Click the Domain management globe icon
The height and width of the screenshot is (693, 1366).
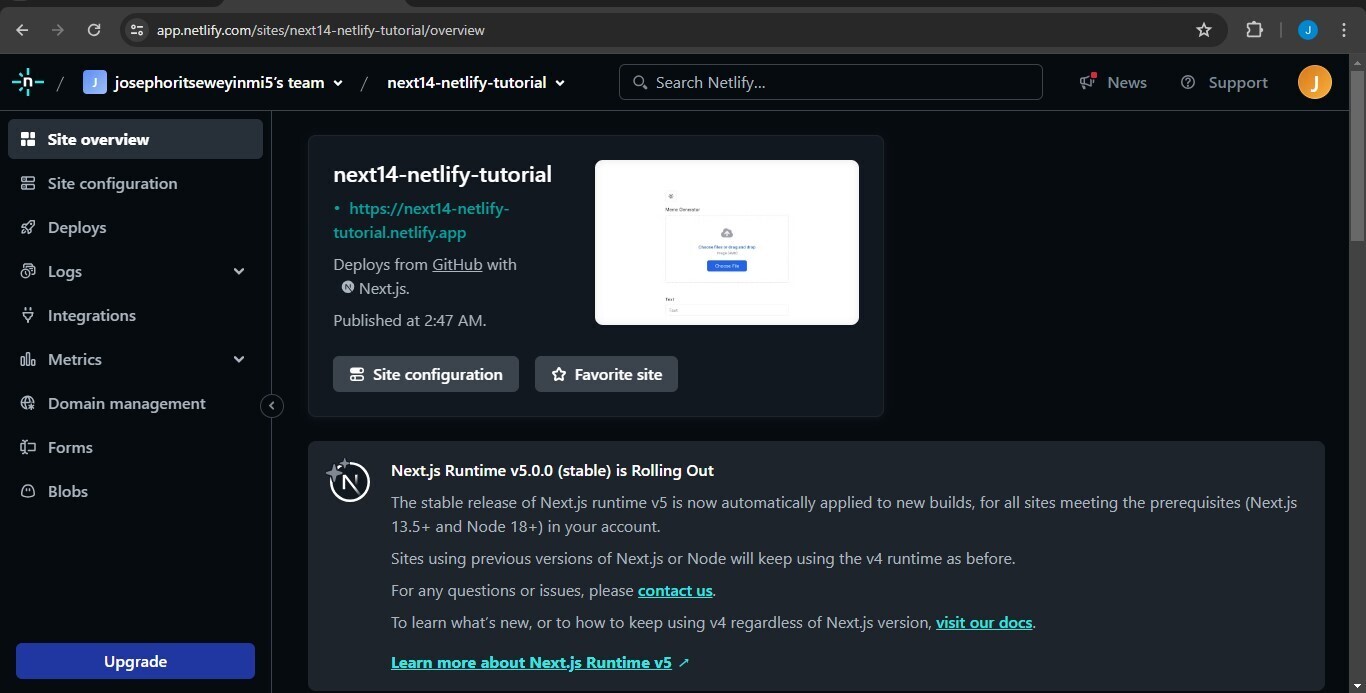pyautogui.click(x=28, y=403)
